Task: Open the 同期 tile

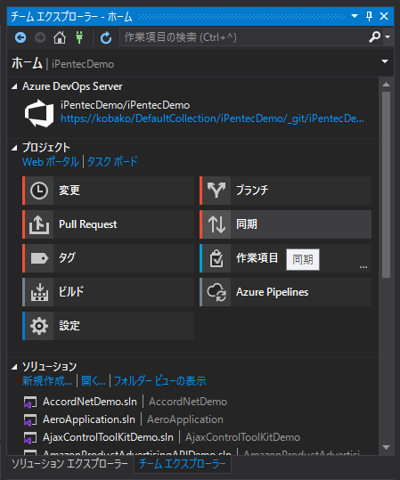Action: pyautogui.click(x=285, y=224)
